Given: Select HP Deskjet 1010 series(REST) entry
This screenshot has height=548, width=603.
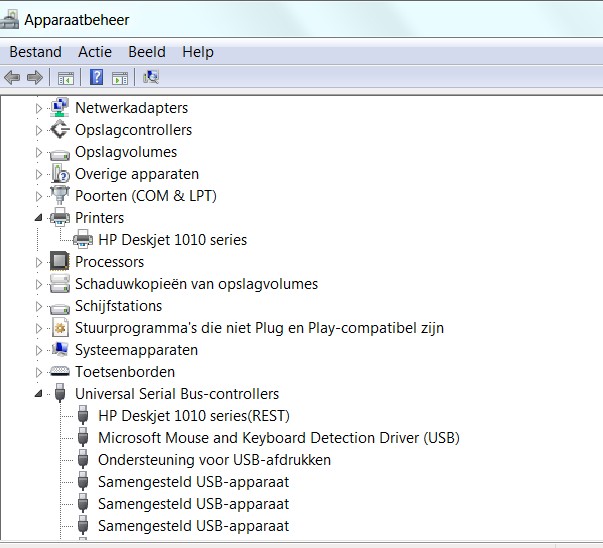Looking at the screenshot, I should click(194, 416).
